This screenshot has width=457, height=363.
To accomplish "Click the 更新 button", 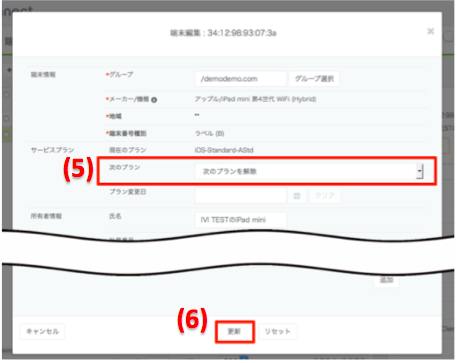I will pyautogui.click(x=234, y=332).
